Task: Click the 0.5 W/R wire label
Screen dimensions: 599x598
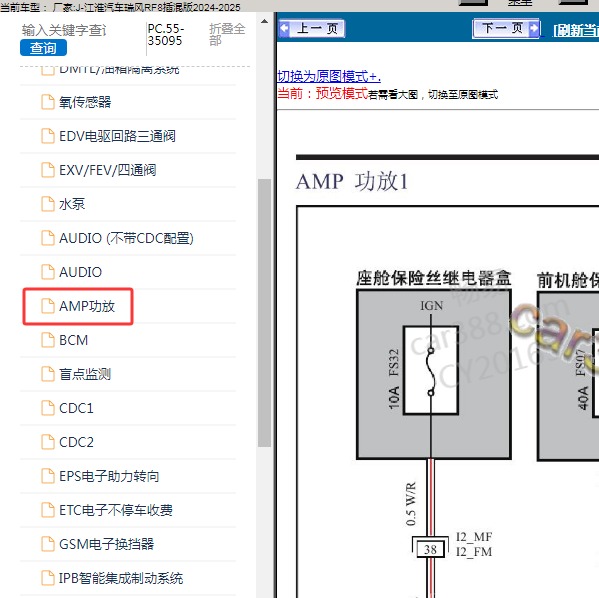Action: (411, 504)
